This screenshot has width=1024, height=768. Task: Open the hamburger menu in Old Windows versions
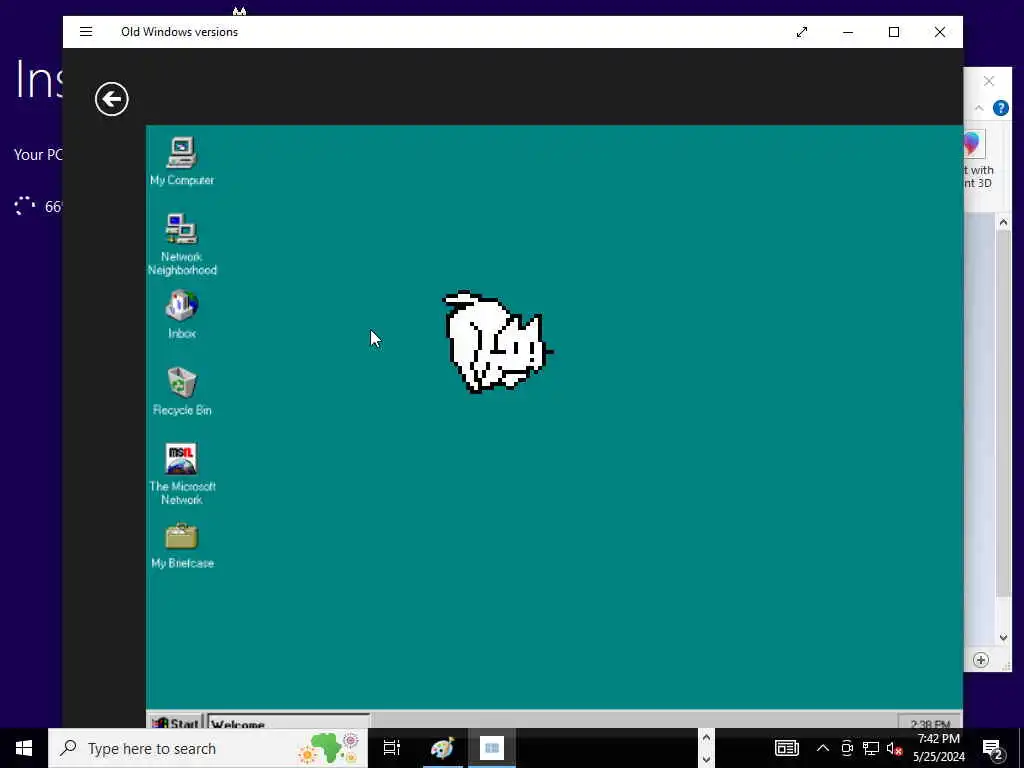(x=86, y=31)
